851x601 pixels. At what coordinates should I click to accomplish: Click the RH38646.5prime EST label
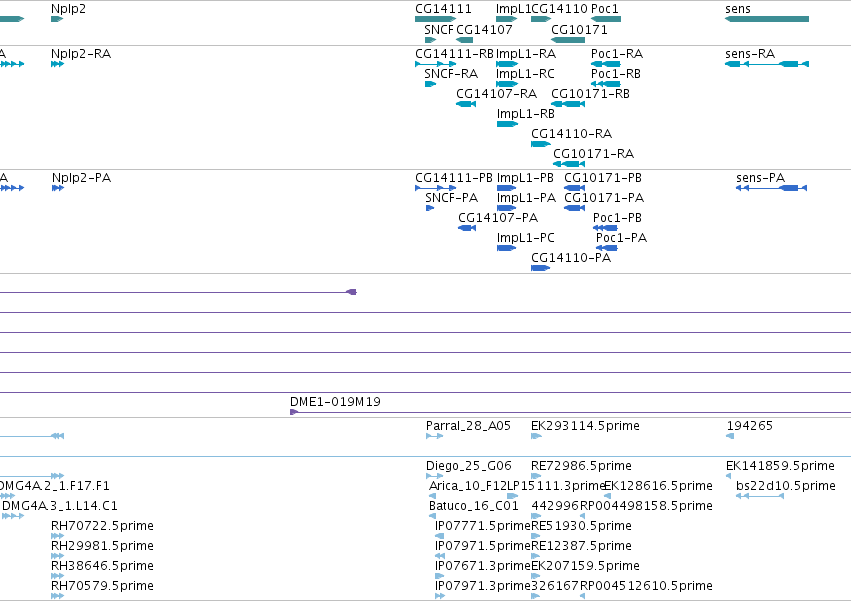[102, 566]
